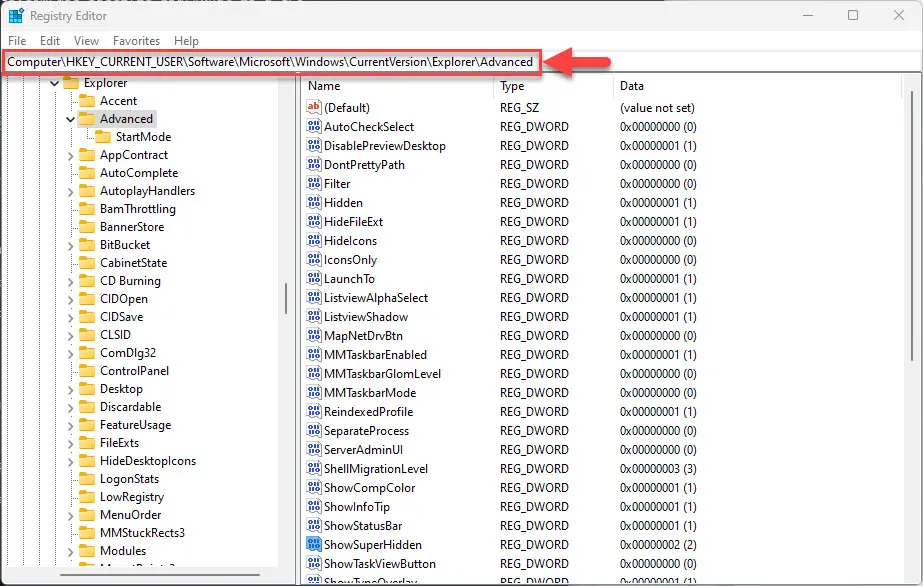
Task: Click the DisablePreviewDesktop DWORD icon
Action: pyautogui.click(x=314, y=145)
